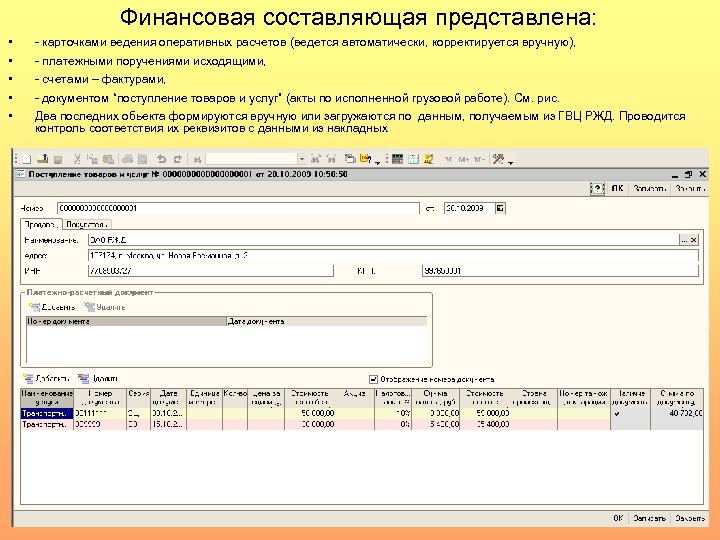This screenshot has height=540, width=720.
Task: Click Добавить above the services table
Action: tap(46, 379)
